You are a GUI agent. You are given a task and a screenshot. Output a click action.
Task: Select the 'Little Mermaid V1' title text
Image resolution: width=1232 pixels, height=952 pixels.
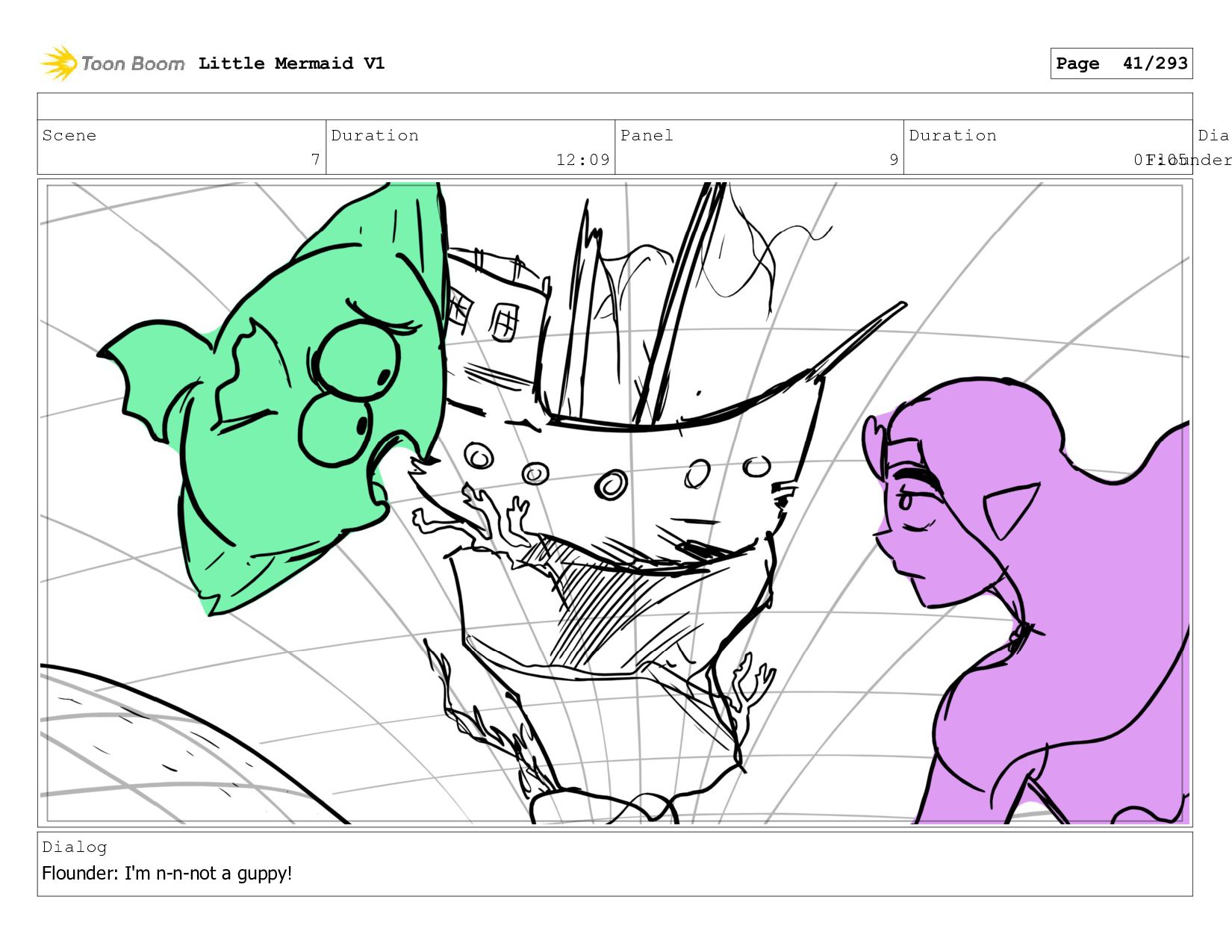point(291,63)
